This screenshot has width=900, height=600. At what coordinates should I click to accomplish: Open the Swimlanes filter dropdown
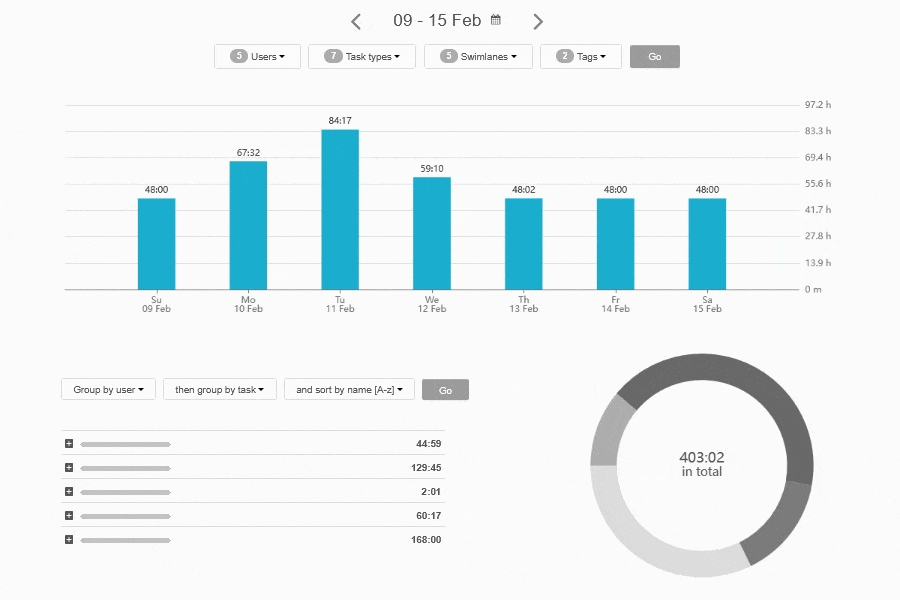click(478, 56)
